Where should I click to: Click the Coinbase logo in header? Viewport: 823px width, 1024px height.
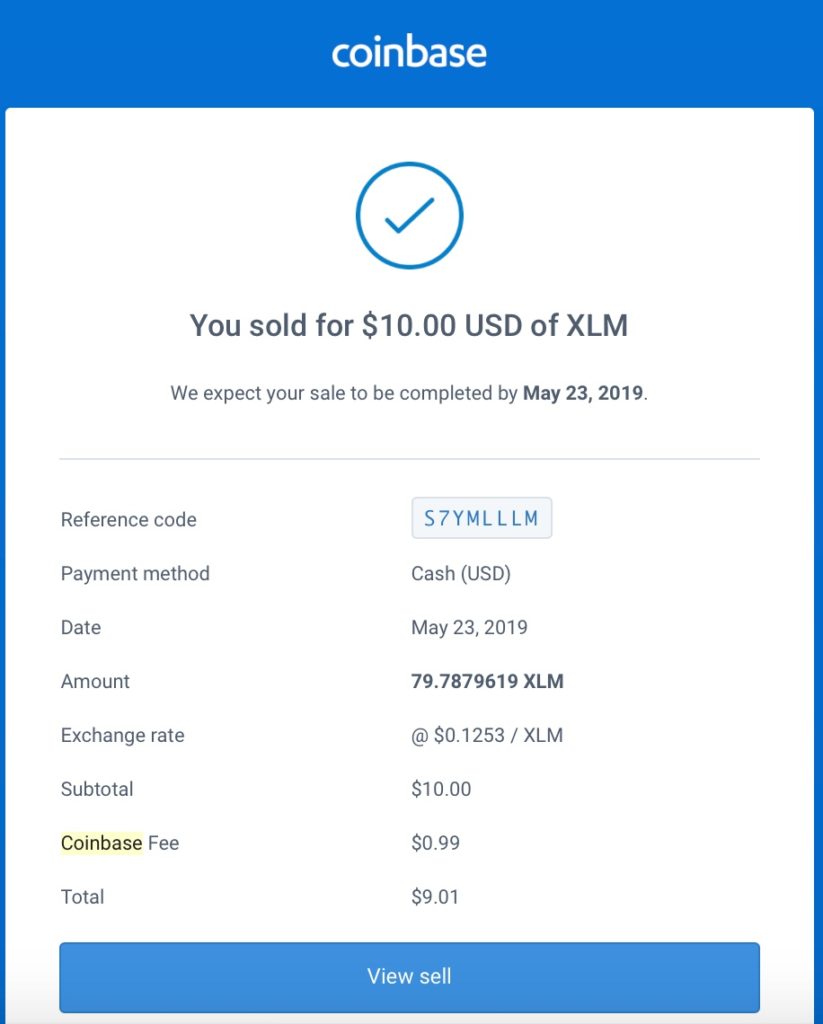tap(409, 52)
